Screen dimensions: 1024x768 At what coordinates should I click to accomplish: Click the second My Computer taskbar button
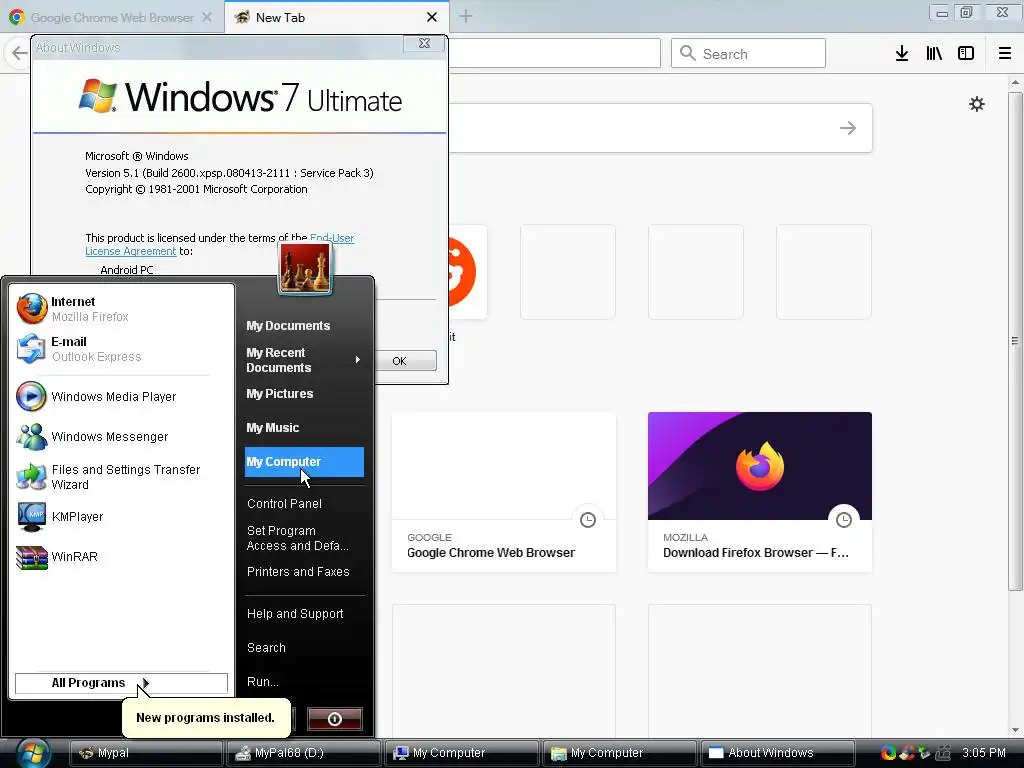click(x=619, y=753)
